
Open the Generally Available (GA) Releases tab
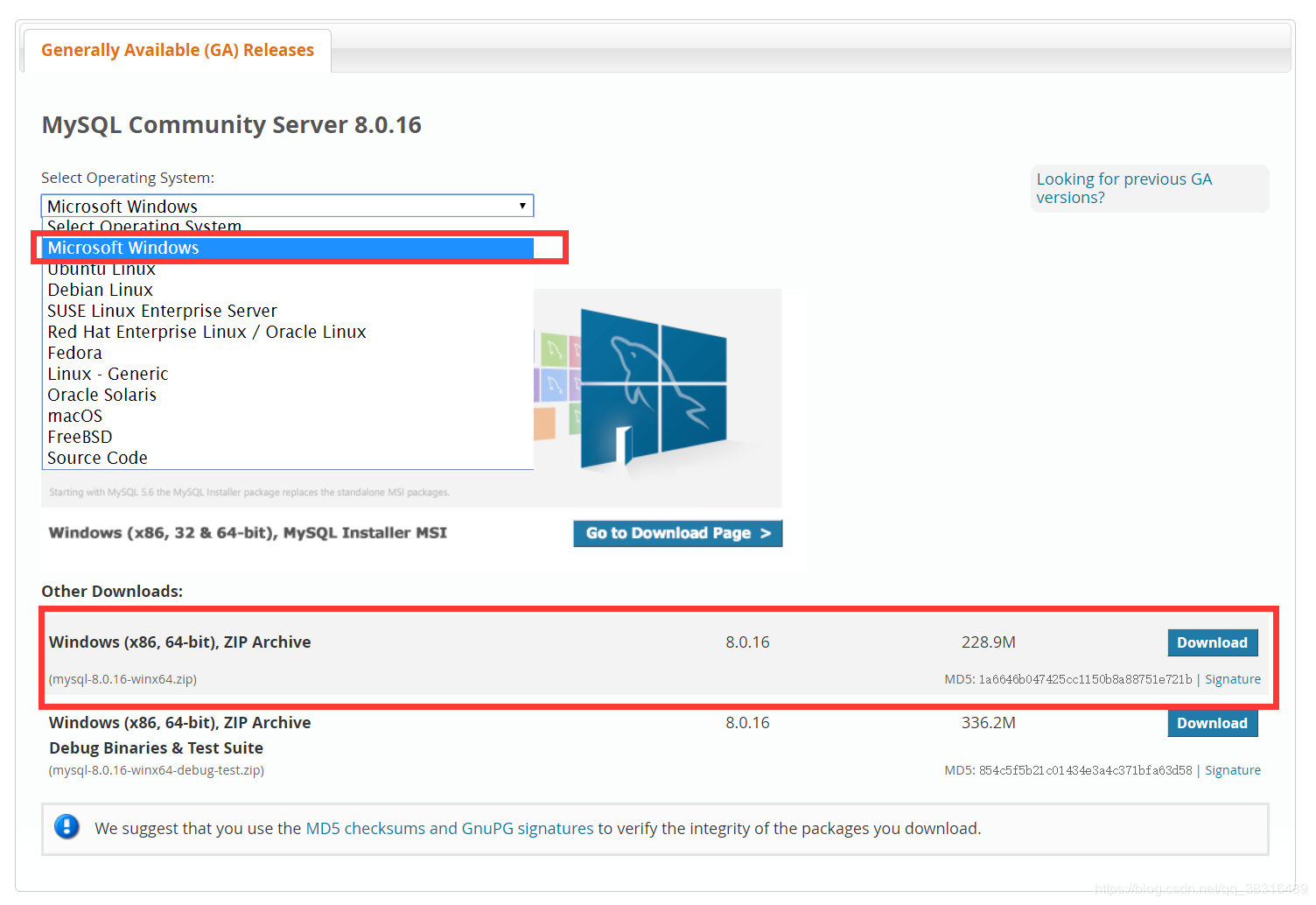[178, 50]
